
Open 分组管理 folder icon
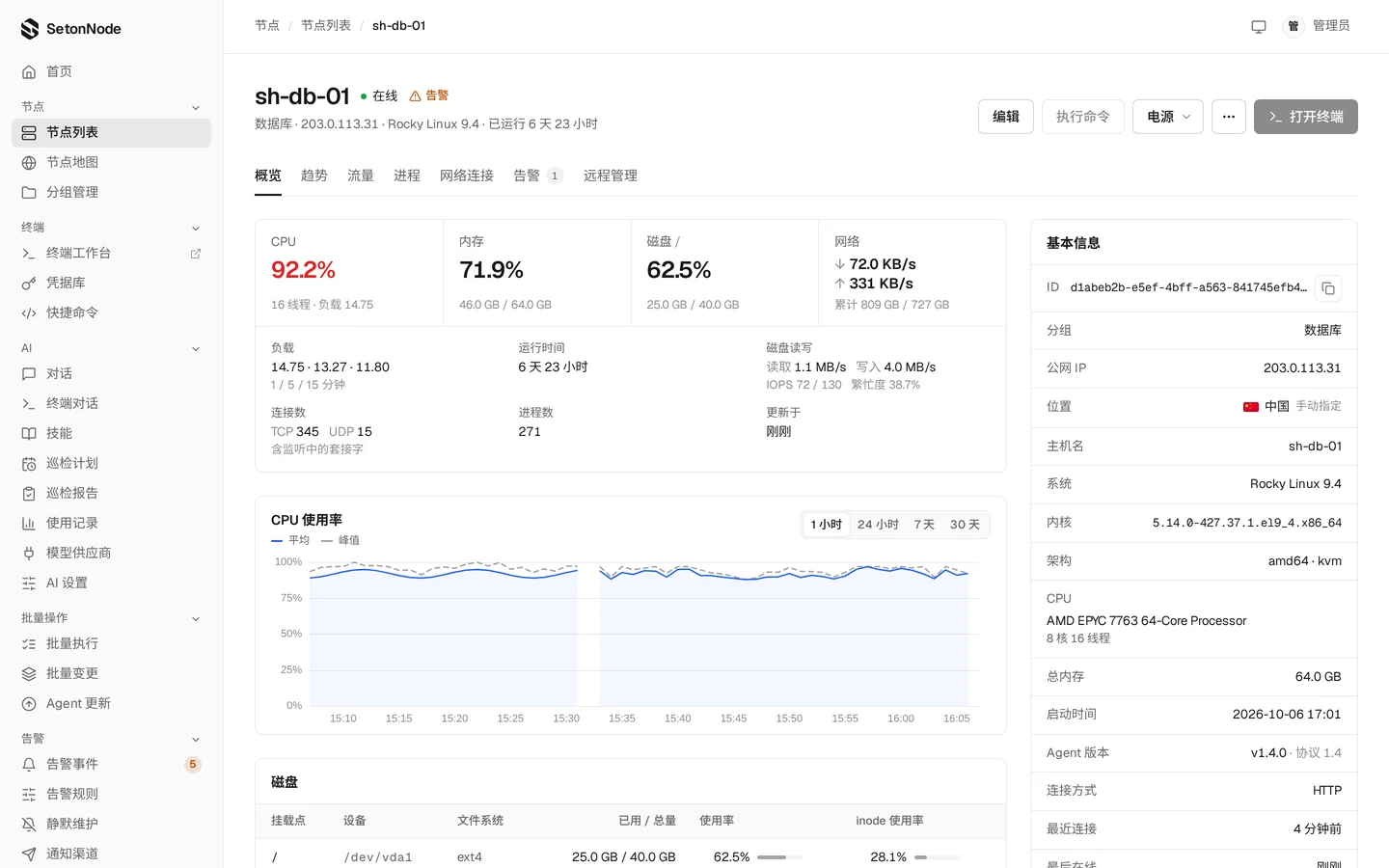pyautogui.click(x=29, y=193)
